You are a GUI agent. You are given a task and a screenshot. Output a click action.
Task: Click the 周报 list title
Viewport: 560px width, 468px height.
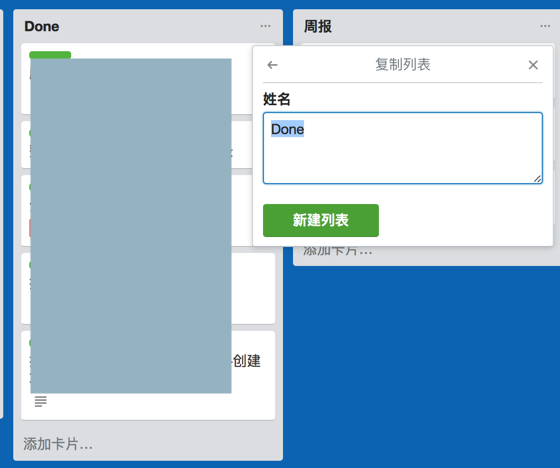point(318,26)
